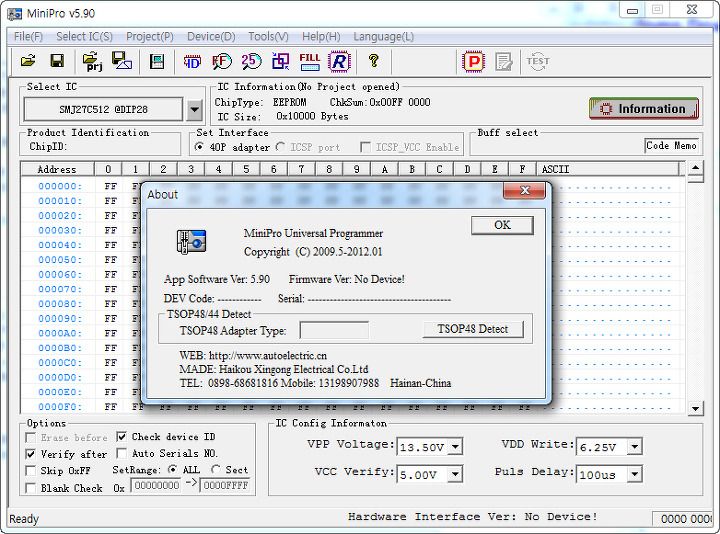Screen dimensions: 720x534
Task: Expand the VCC Verify dropdown
Action: pyautogui.click(x=455, y=474)
